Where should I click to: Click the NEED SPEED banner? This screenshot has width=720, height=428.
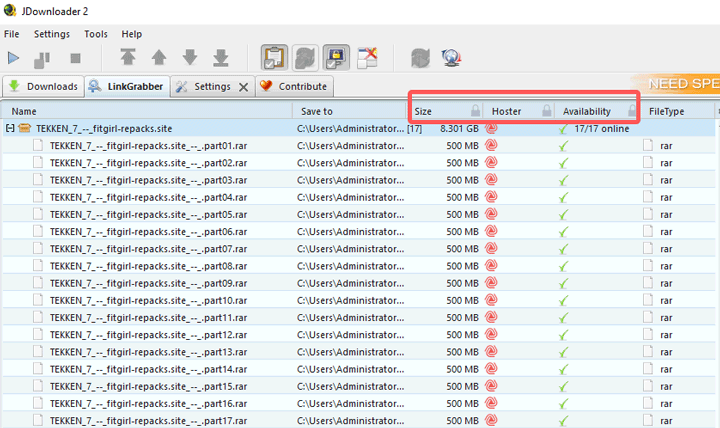coord(677,84)
